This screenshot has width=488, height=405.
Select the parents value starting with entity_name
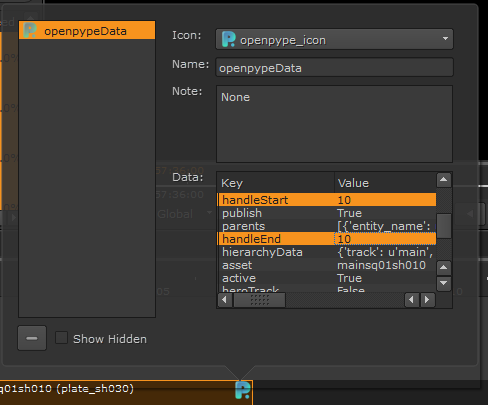coord(385,226)
